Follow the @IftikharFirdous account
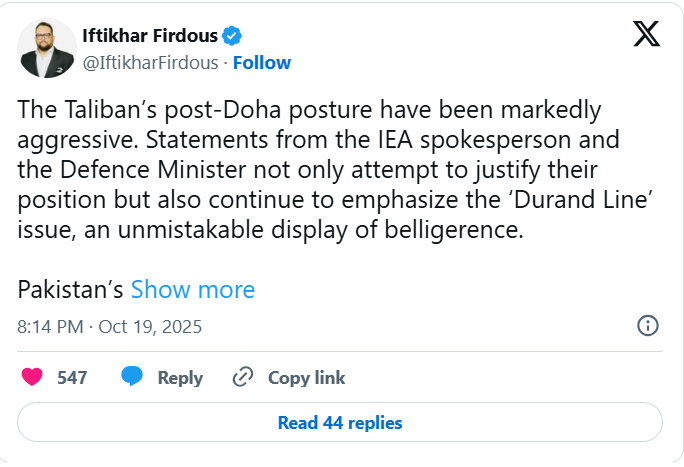Screen dimensions: 684x467 coord(261,62)
